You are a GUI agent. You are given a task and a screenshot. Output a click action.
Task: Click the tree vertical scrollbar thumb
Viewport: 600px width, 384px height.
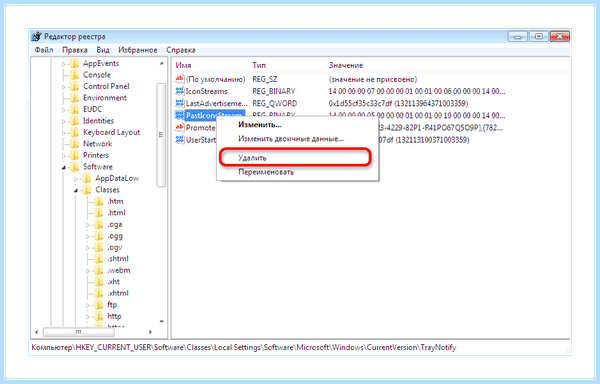pyautogui.click(x=161, y=135)
